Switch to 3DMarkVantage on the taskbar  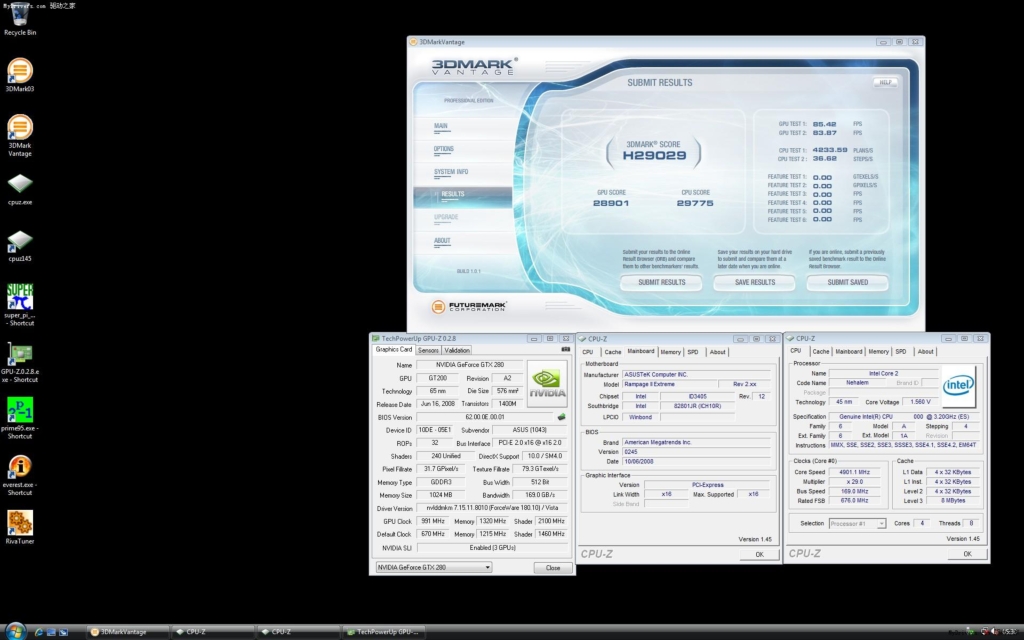127,632
